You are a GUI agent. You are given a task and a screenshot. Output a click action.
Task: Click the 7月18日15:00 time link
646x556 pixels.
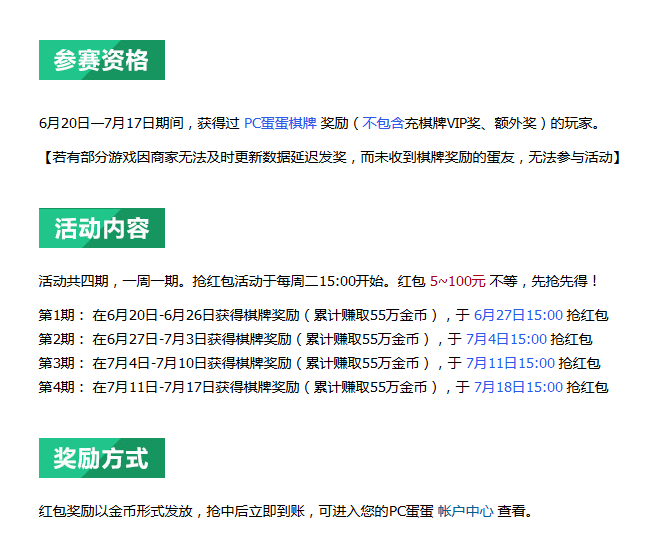(518, 387)
